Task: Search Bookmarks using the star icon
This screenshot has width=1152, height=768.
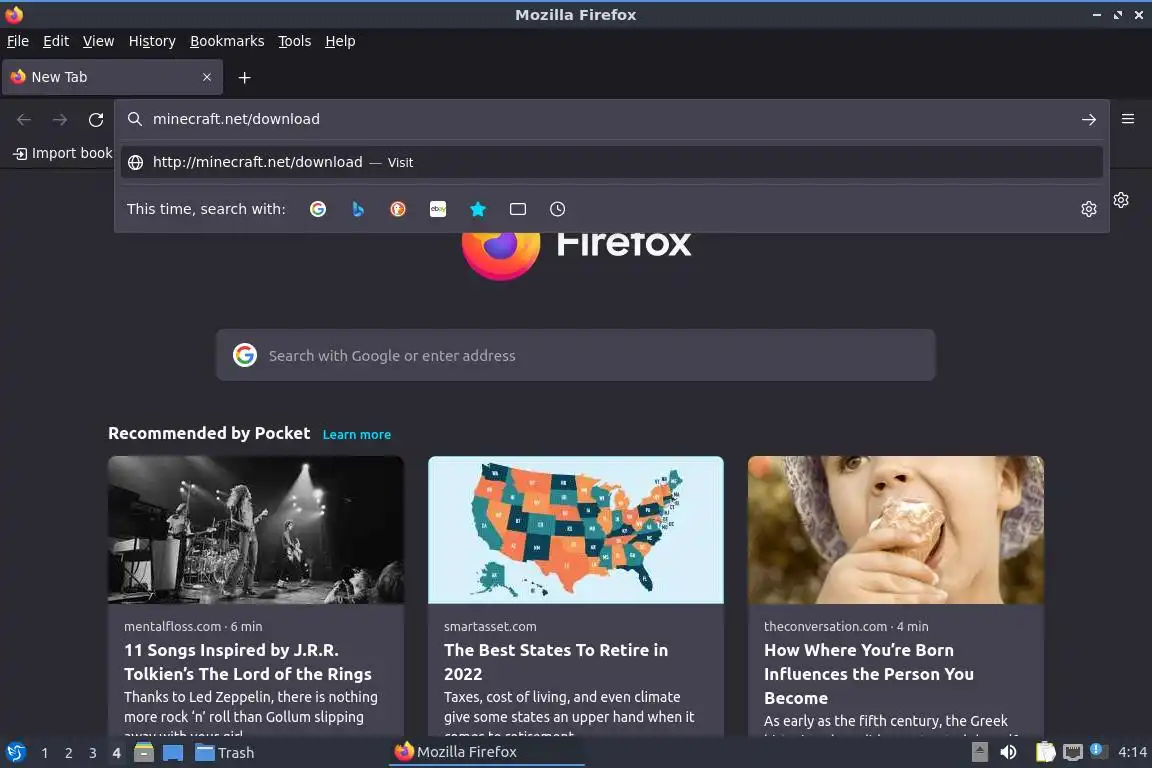Action: [478, 209]
